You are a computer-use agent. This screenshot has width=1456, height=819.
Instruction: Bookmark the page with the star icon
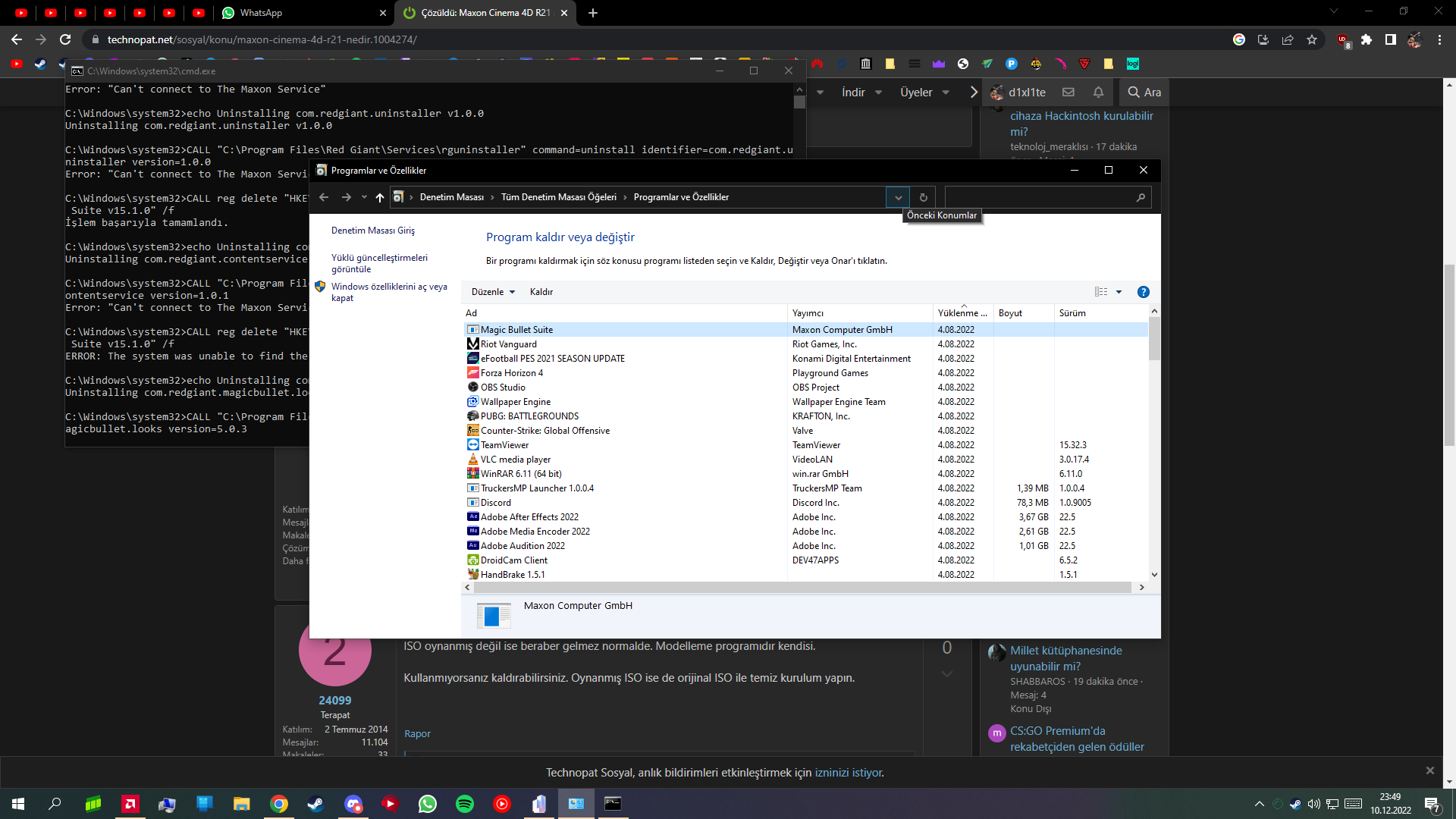[1311, 39]
